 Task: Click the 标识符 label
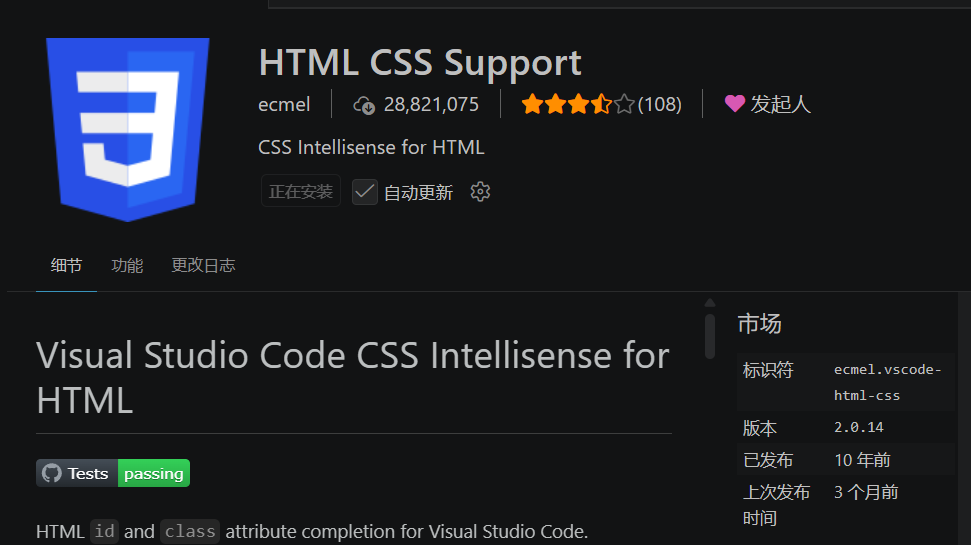click(768, 370)
